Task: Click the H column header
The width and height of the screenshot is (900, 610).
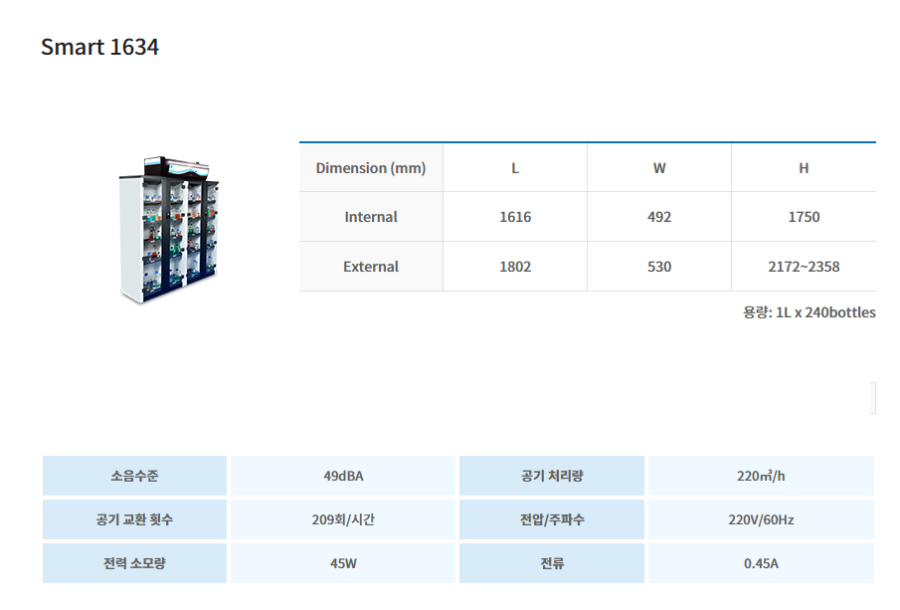Action: coord(803,168)
